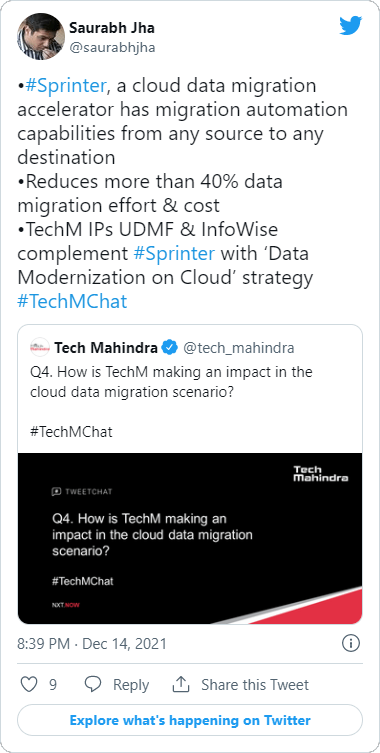Click Explore what's happening on Twitter
The height and width of the screenshot is (753, 380).
pos(190,720)
